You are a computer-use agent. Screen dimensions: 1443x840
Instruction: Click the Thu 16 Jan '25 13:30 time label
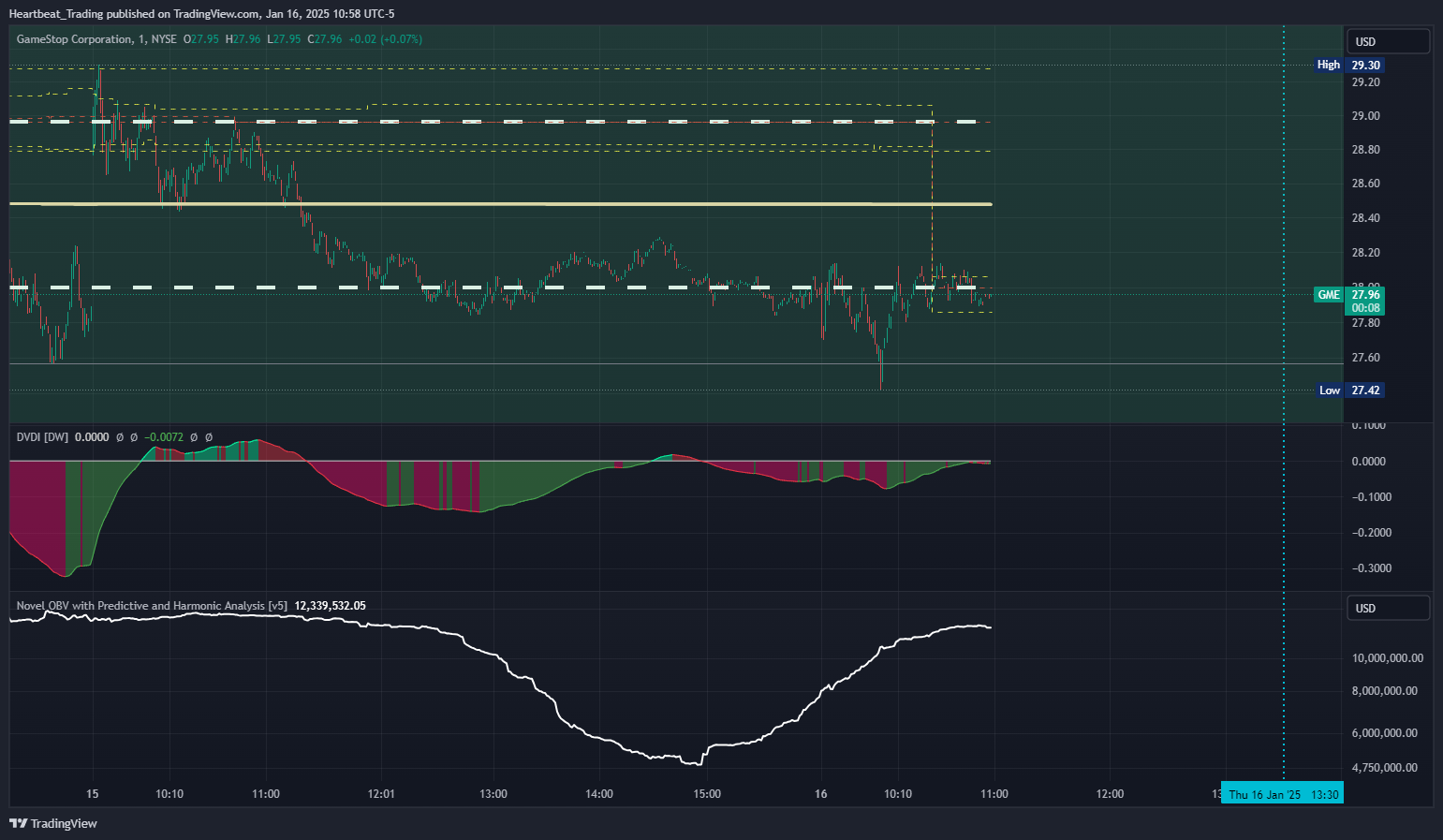coord(1283,794)
